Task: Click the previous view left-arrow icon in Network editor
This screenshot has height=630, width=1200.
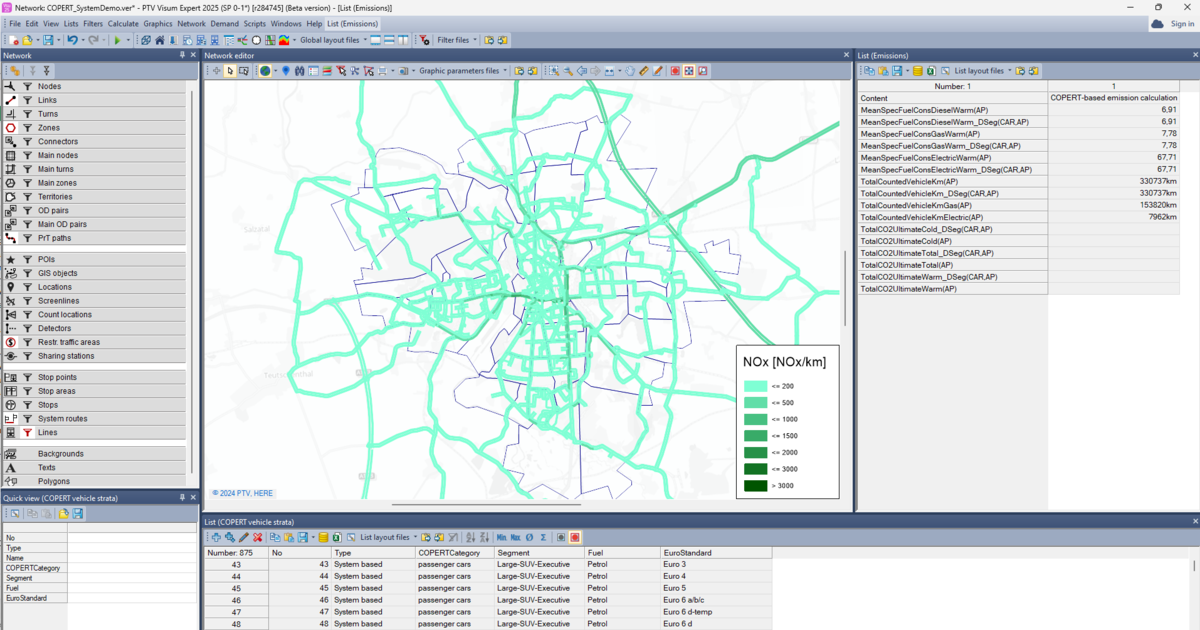Action: 581,71
